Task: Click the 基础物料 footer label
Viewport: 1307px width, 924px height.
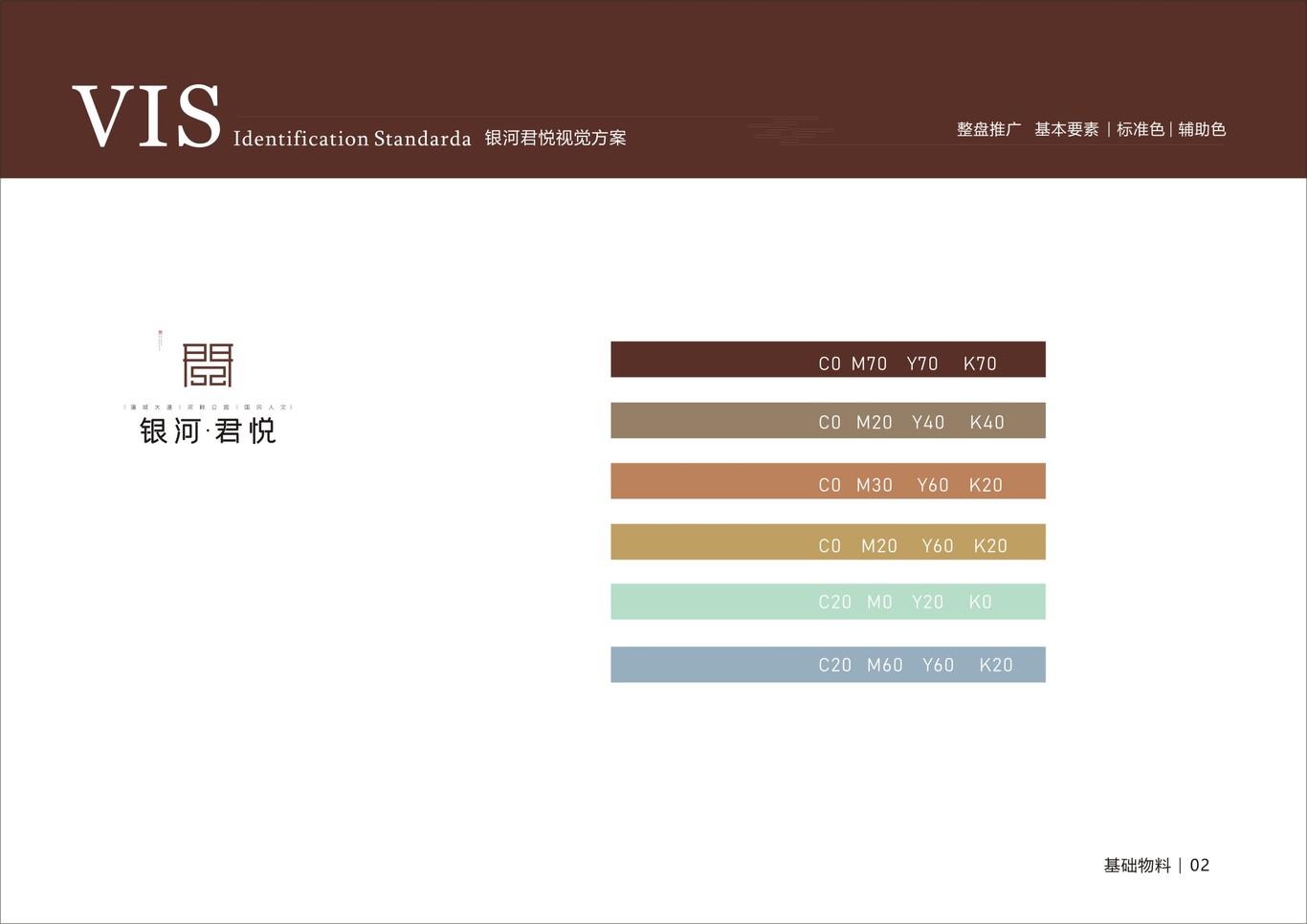Action: [1137, 866]
